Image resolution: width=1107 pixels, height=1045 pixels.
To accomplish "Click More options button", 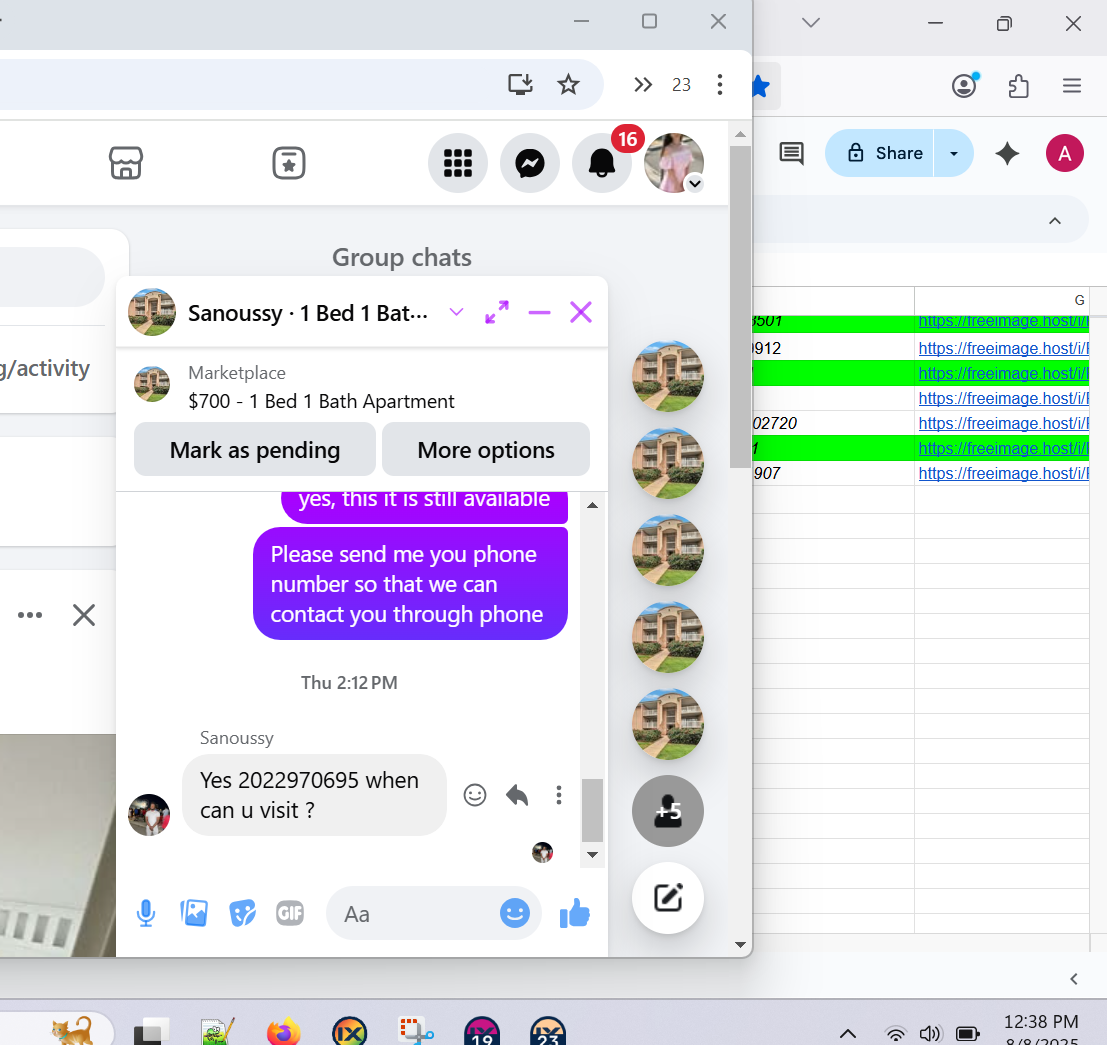I will click(x=486, y=449).
